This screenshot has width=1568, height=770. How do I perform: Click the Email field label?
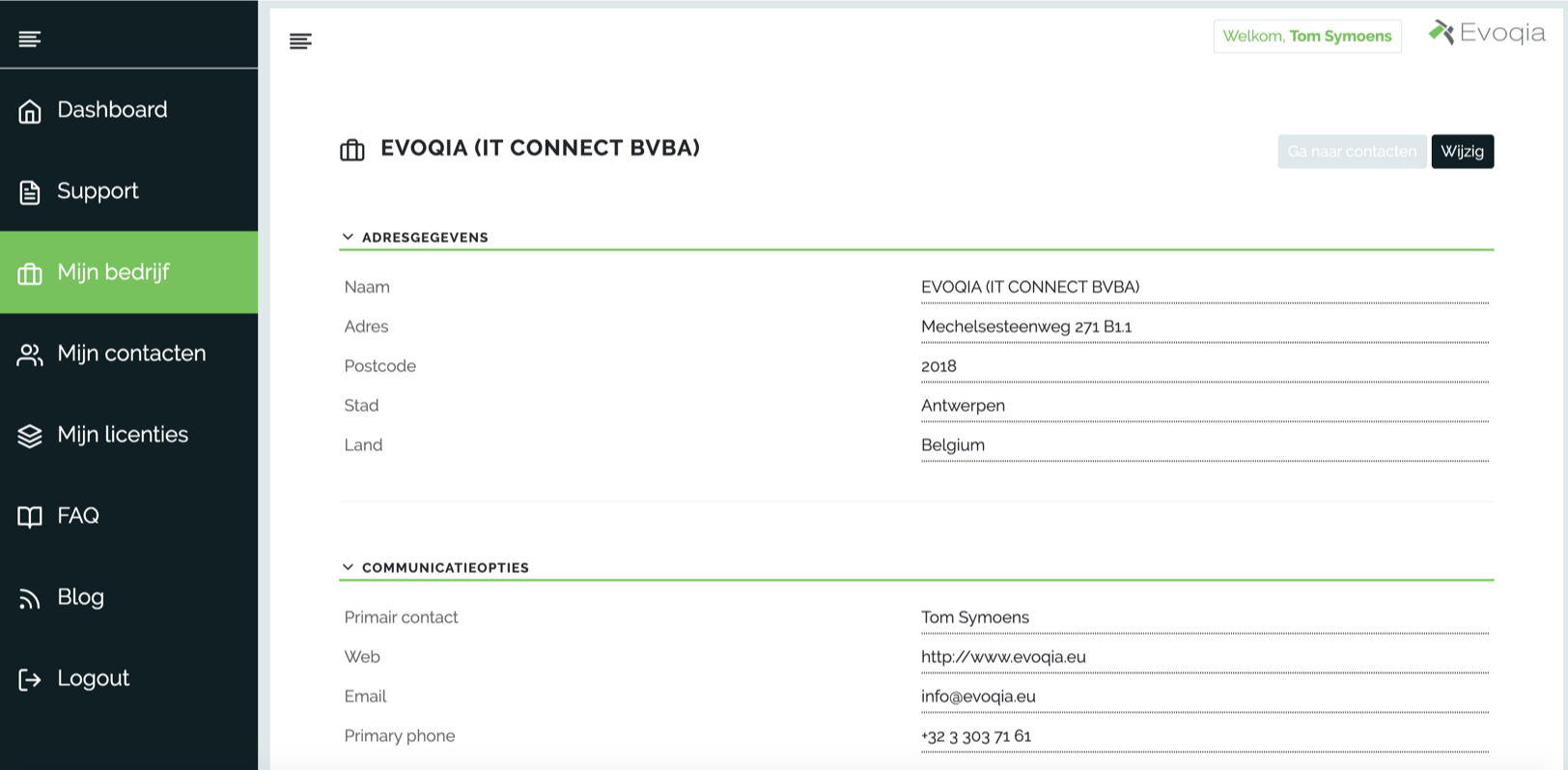tap(365, 697)
